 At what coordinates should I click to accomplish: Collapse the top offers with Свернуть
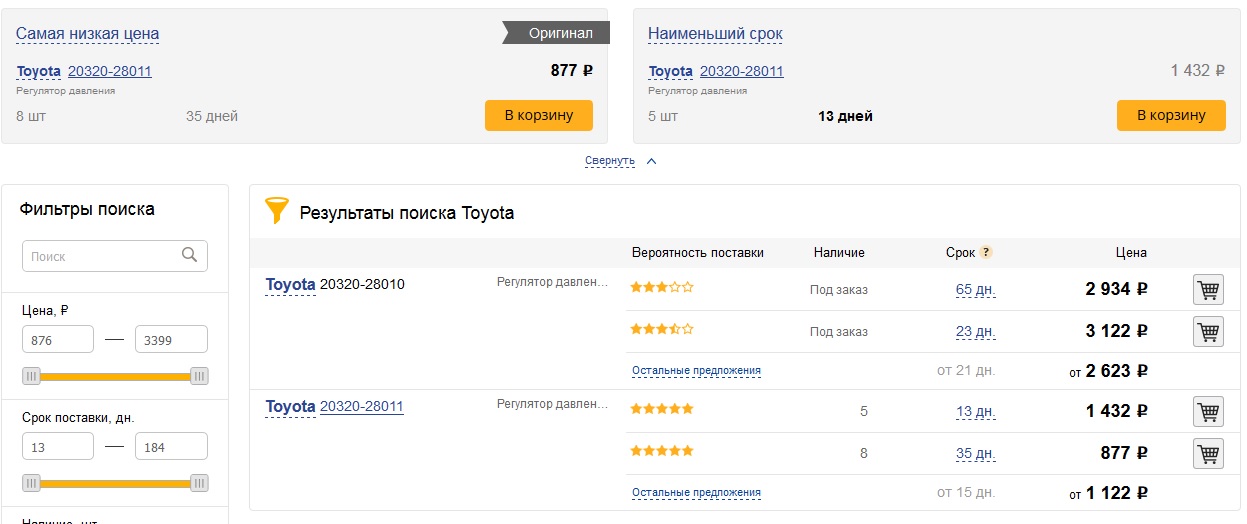click(x=610, y=160)
